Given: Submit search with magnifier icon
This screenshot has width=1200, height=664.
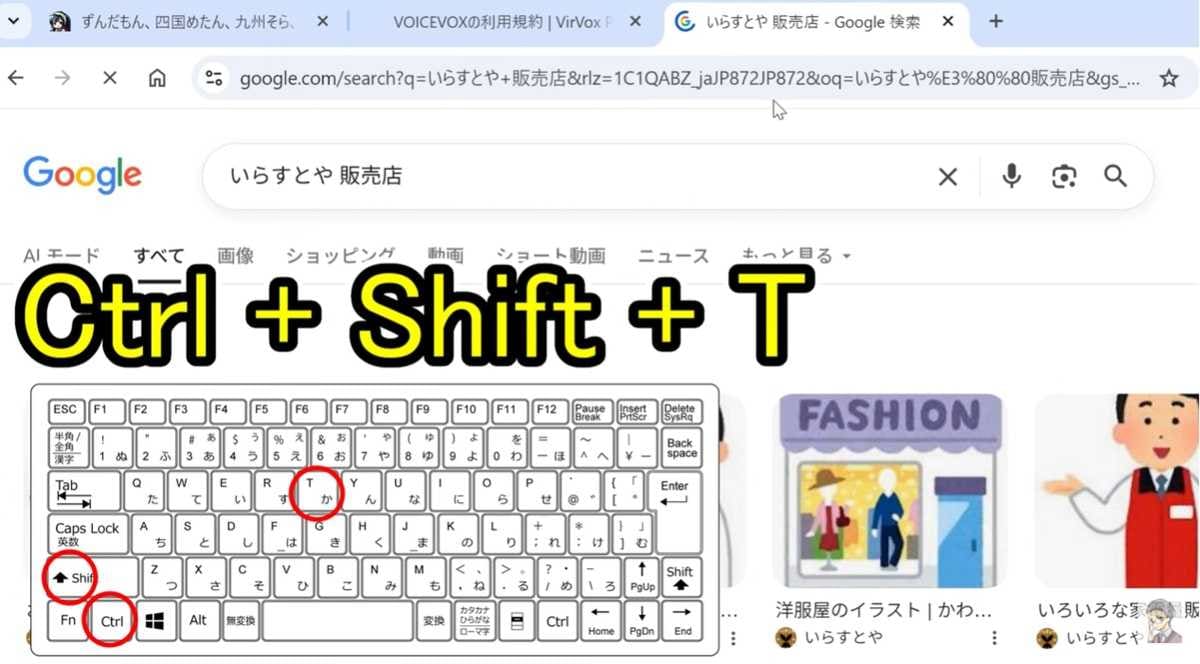Looking at the screenshot, I should (x=1116, y=177).
